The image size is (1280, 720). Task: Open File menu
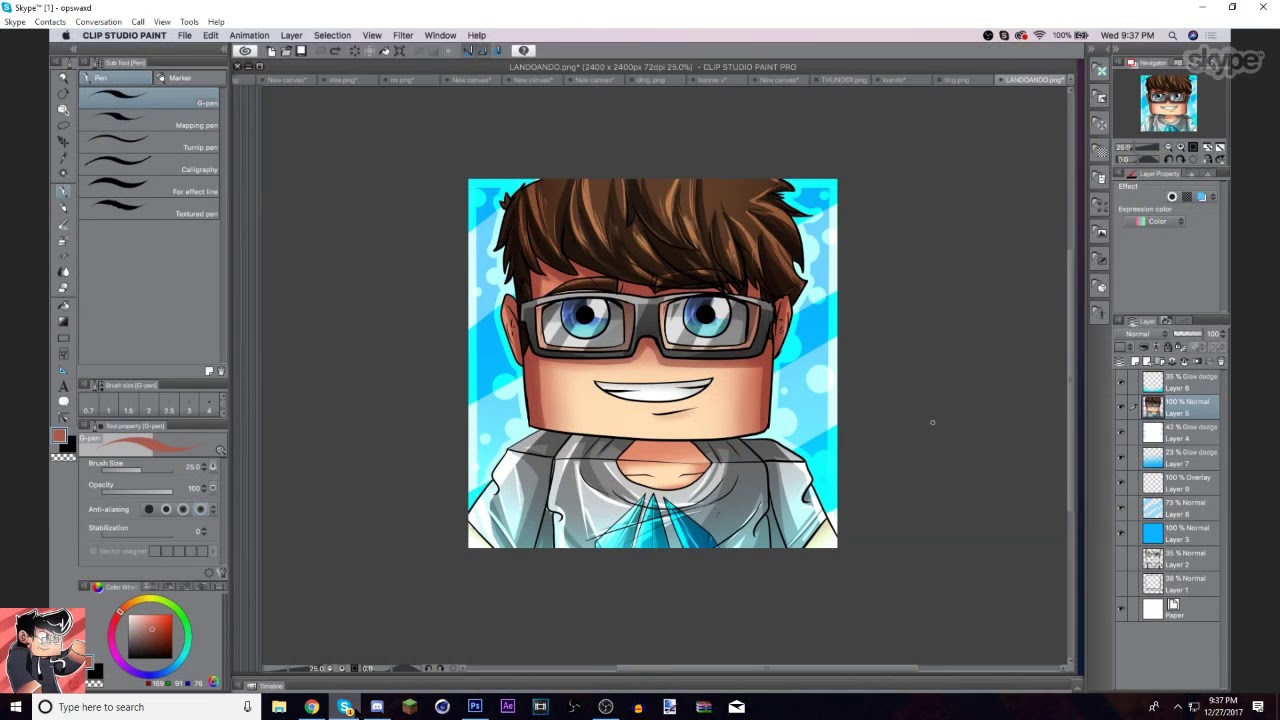point(185,35)
